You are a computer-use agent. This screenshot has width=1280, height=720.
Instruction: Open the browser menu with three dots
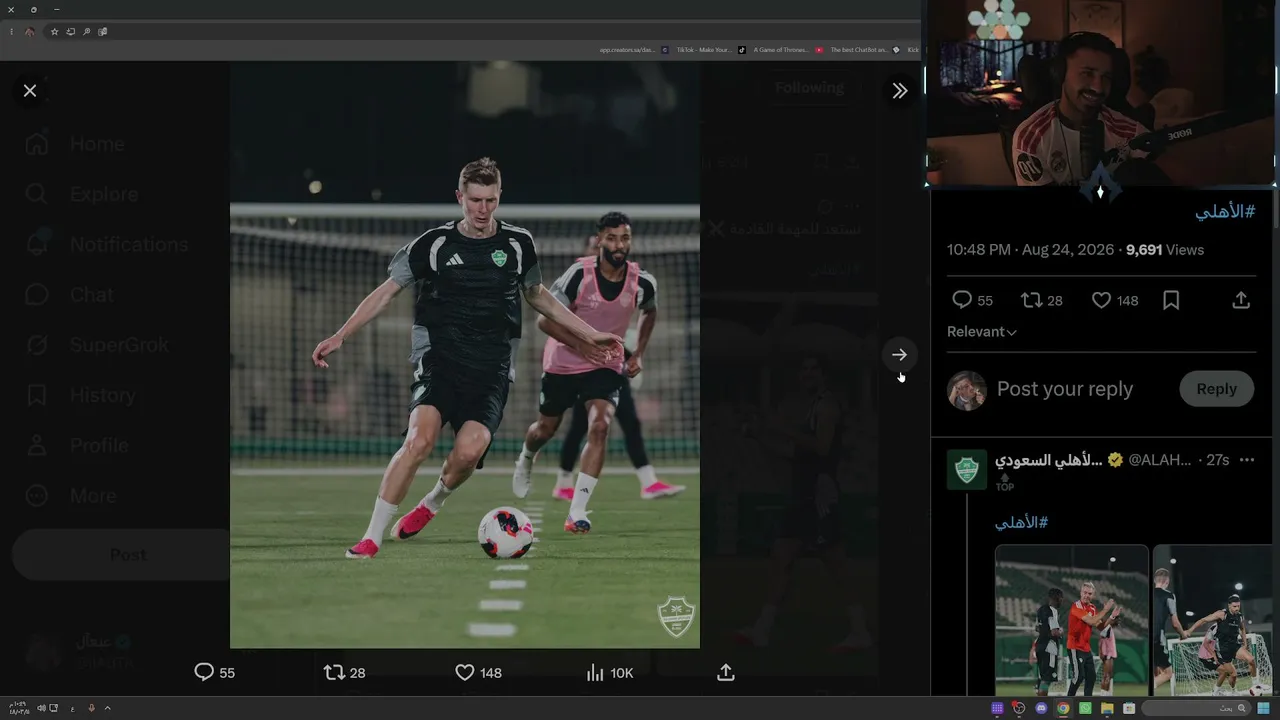[x=11, y=32]
